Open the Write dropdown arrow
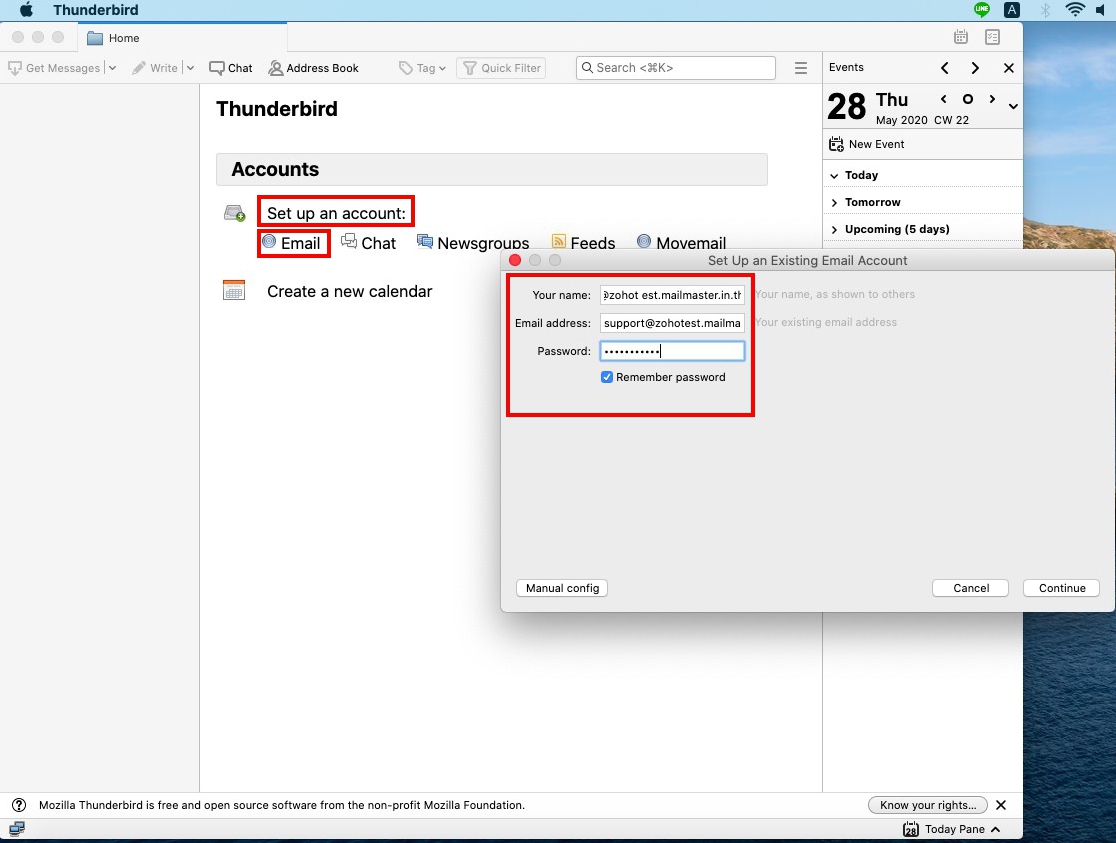This screenshot has height=843, width=1116. point(190,68)
